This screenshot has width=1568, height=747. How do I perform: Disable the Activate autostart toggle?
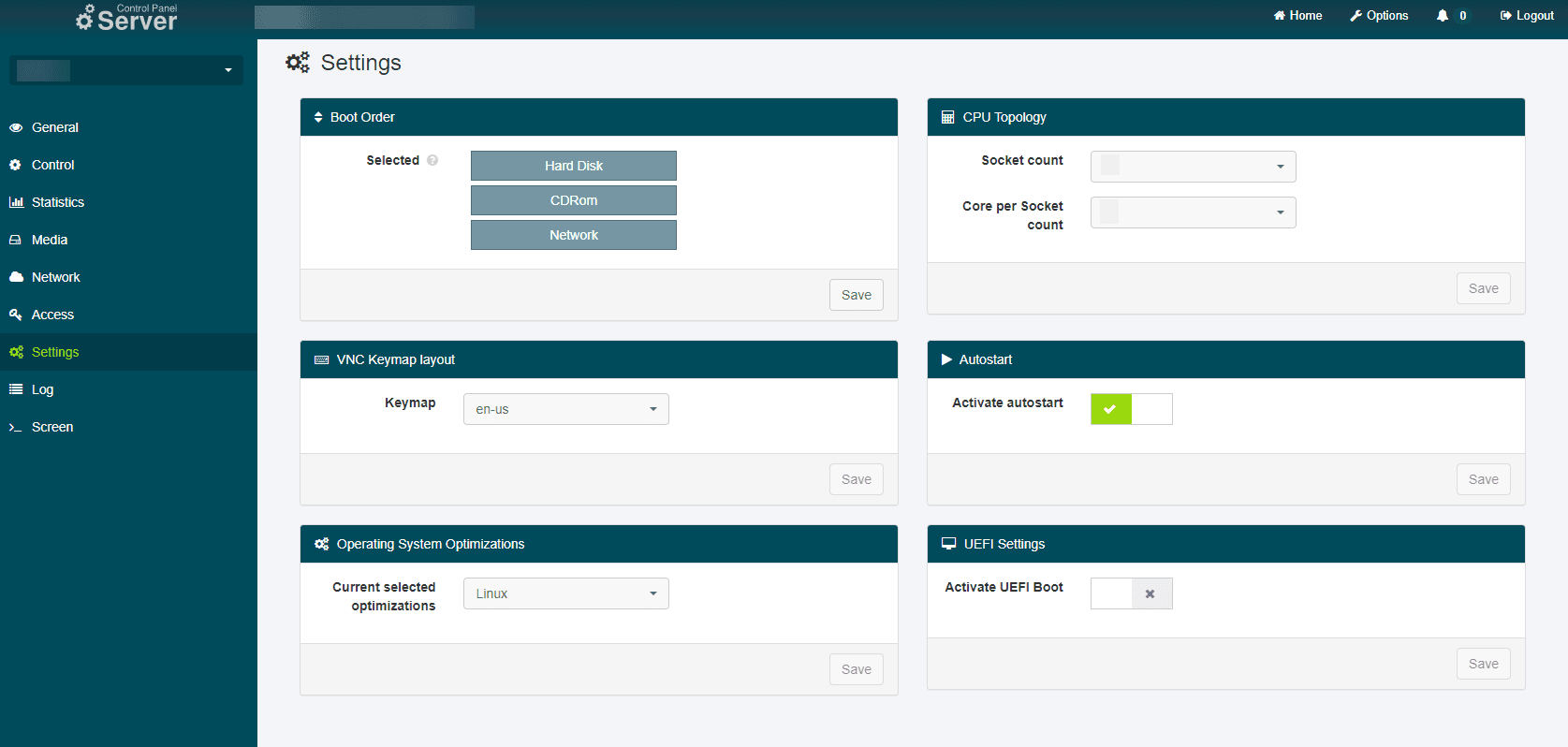[1131, 409]
